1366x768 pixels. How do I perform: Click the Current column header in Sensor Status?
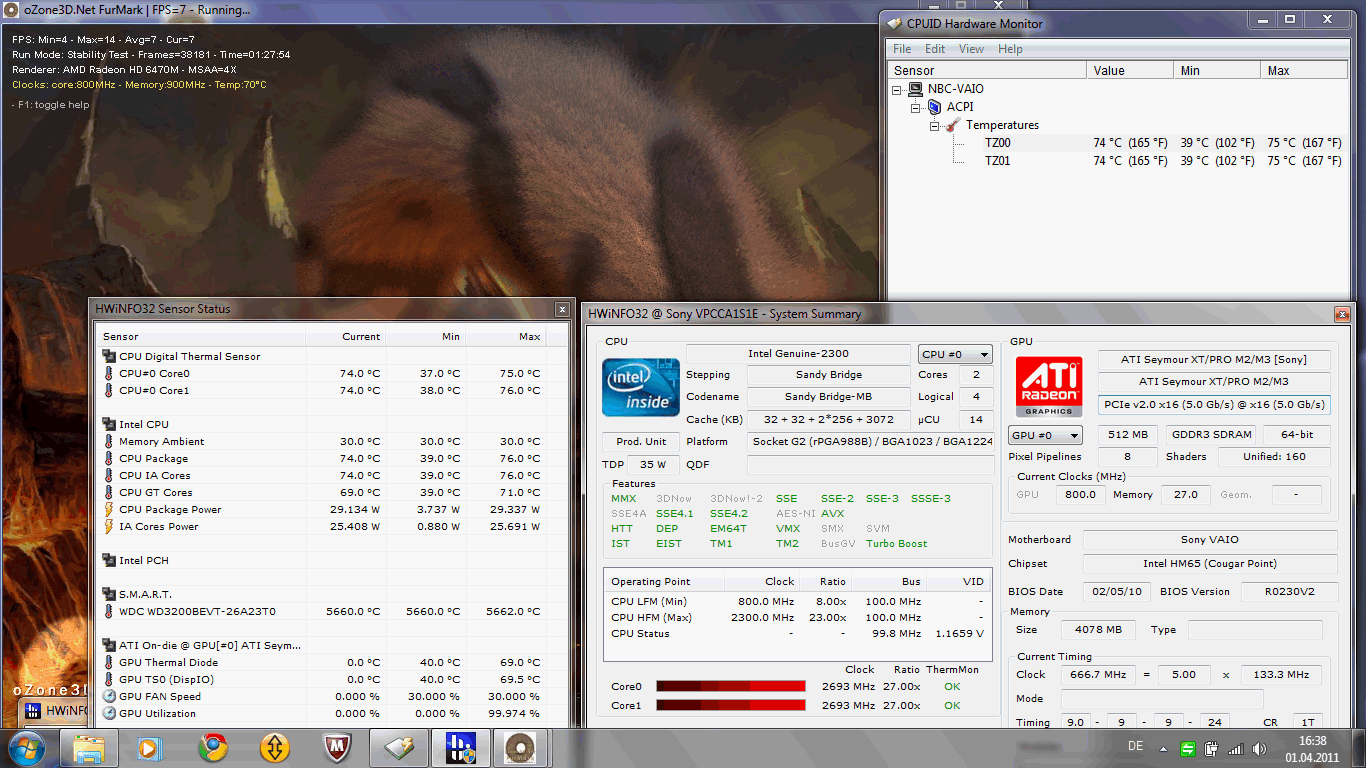346,336
